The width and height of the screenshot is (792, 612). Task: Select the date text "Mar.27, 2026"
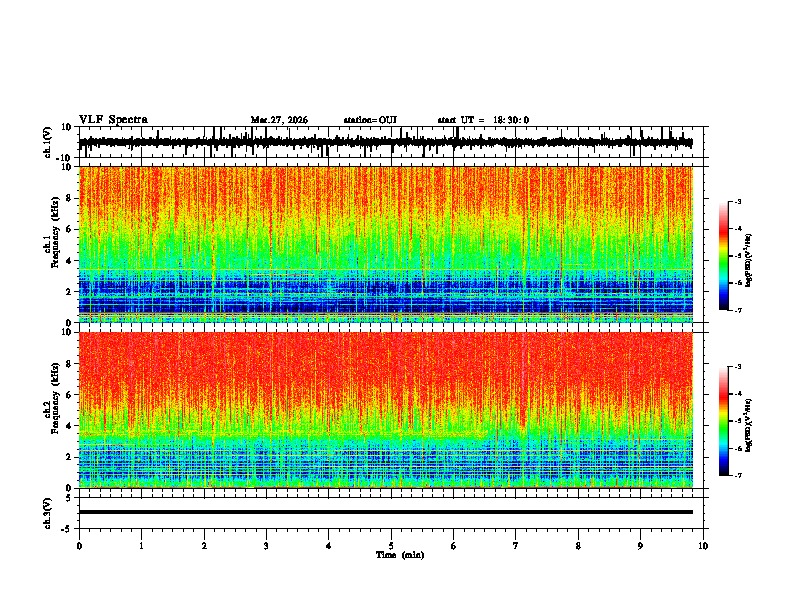(279, 120)
